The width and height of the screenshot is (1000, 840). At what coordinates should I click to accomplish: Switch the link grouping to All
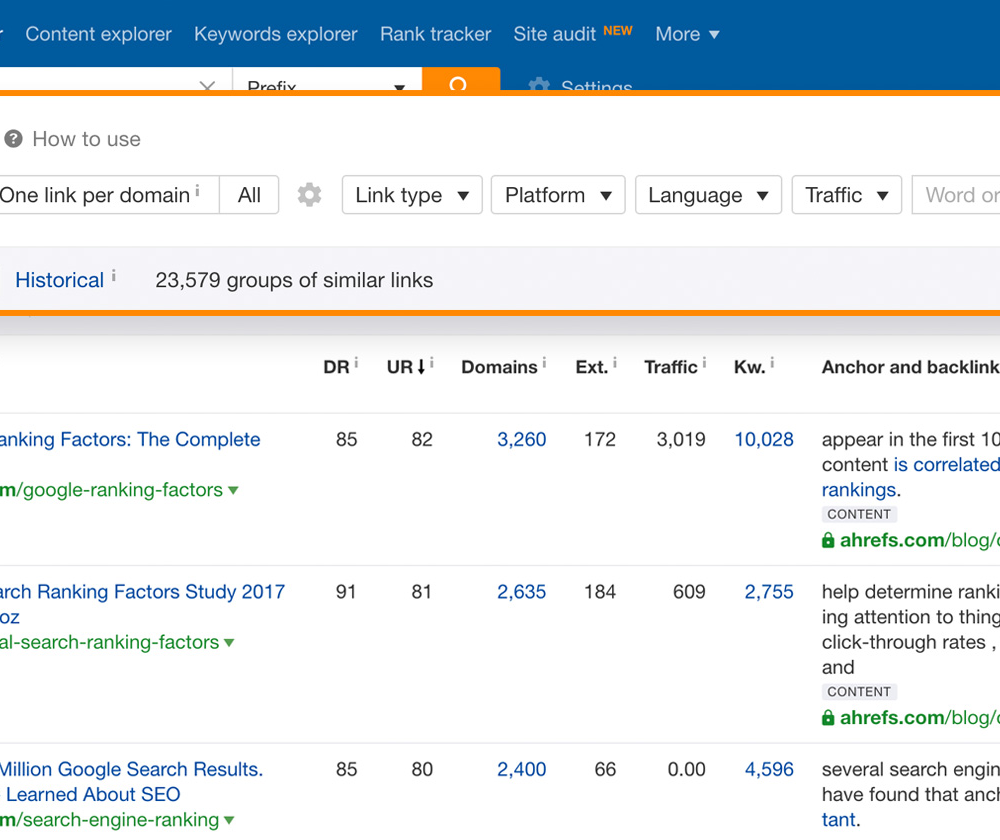249,195
